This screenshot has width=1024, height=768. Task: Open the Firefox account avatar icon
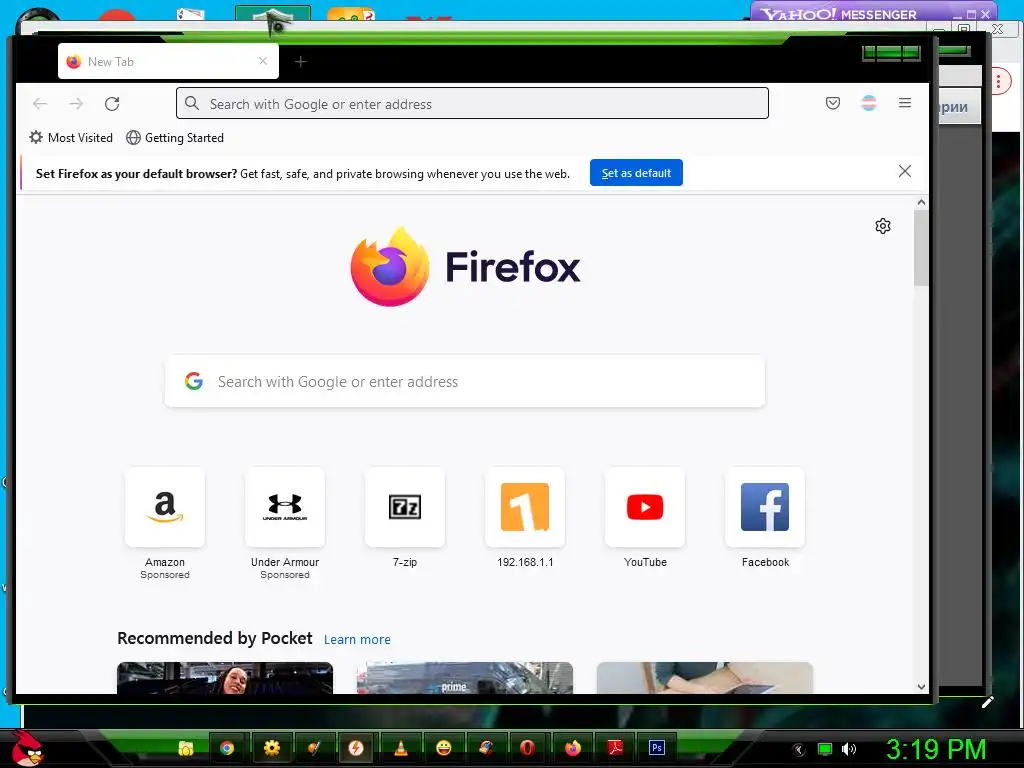pos(869,103)
